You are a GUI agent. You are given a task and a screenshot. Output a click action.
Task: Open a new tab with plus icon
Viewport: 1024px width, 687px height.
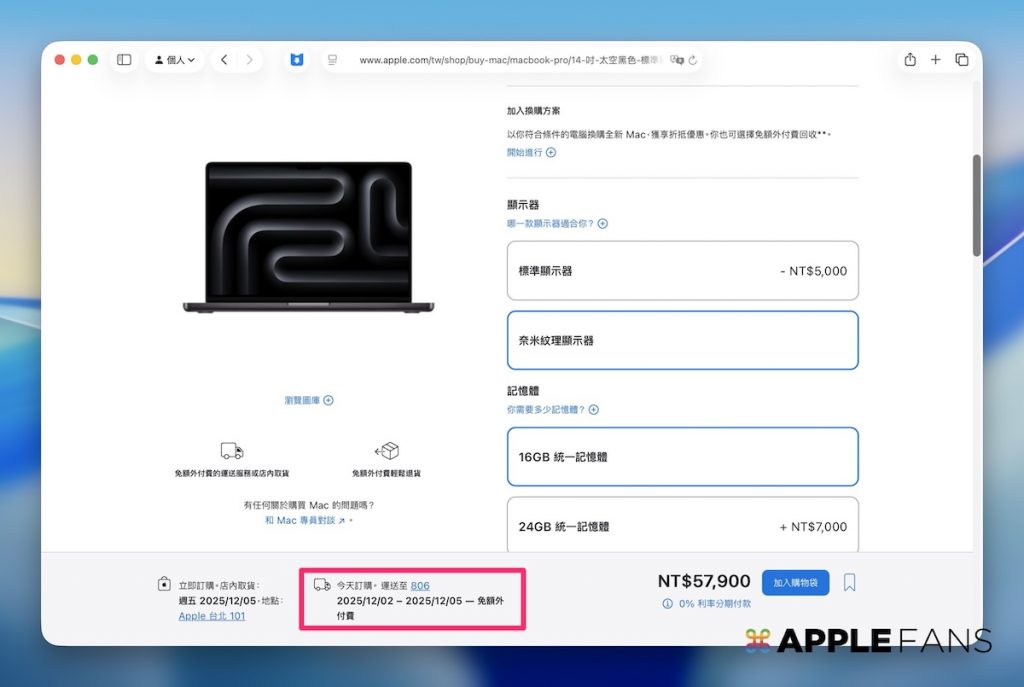[x=936, y=60]
